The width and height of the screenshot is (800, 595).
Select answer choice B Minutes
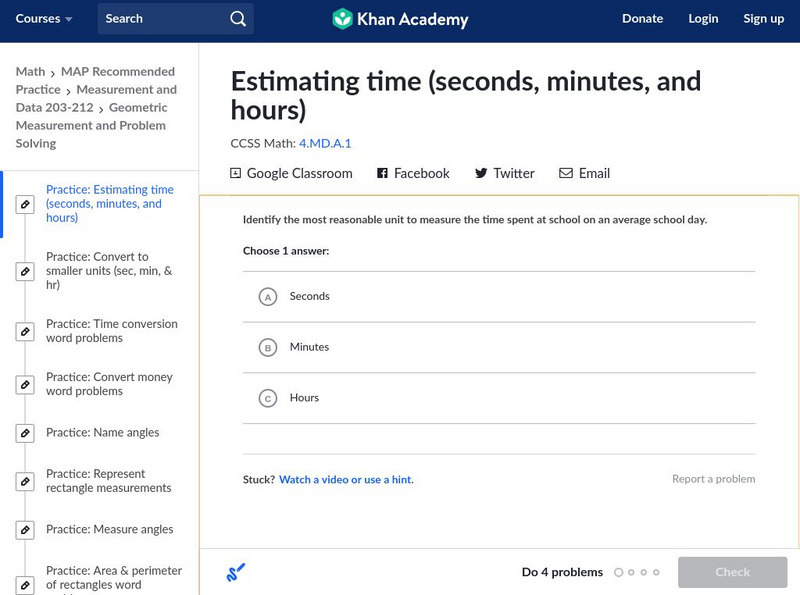click(x=268, y=348)
